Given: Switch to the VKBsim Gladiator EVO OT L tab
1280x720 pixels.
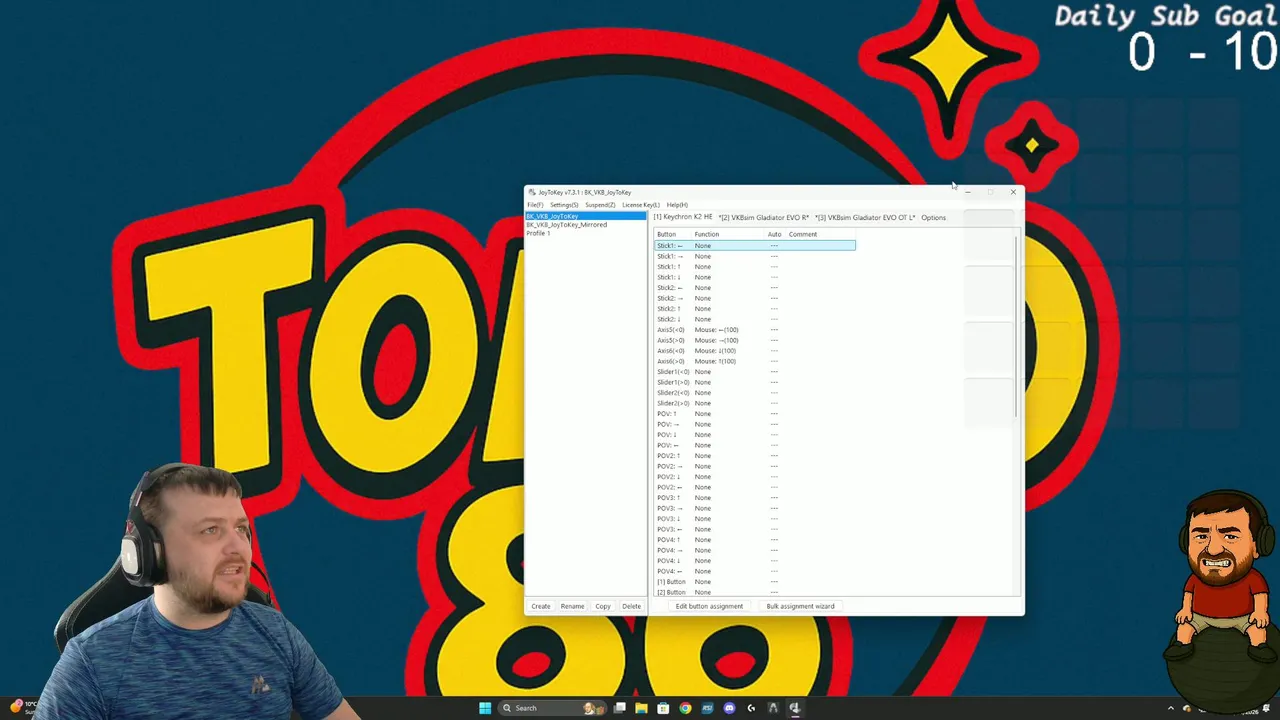Looking at the screenshot, I should click(865, 217).
